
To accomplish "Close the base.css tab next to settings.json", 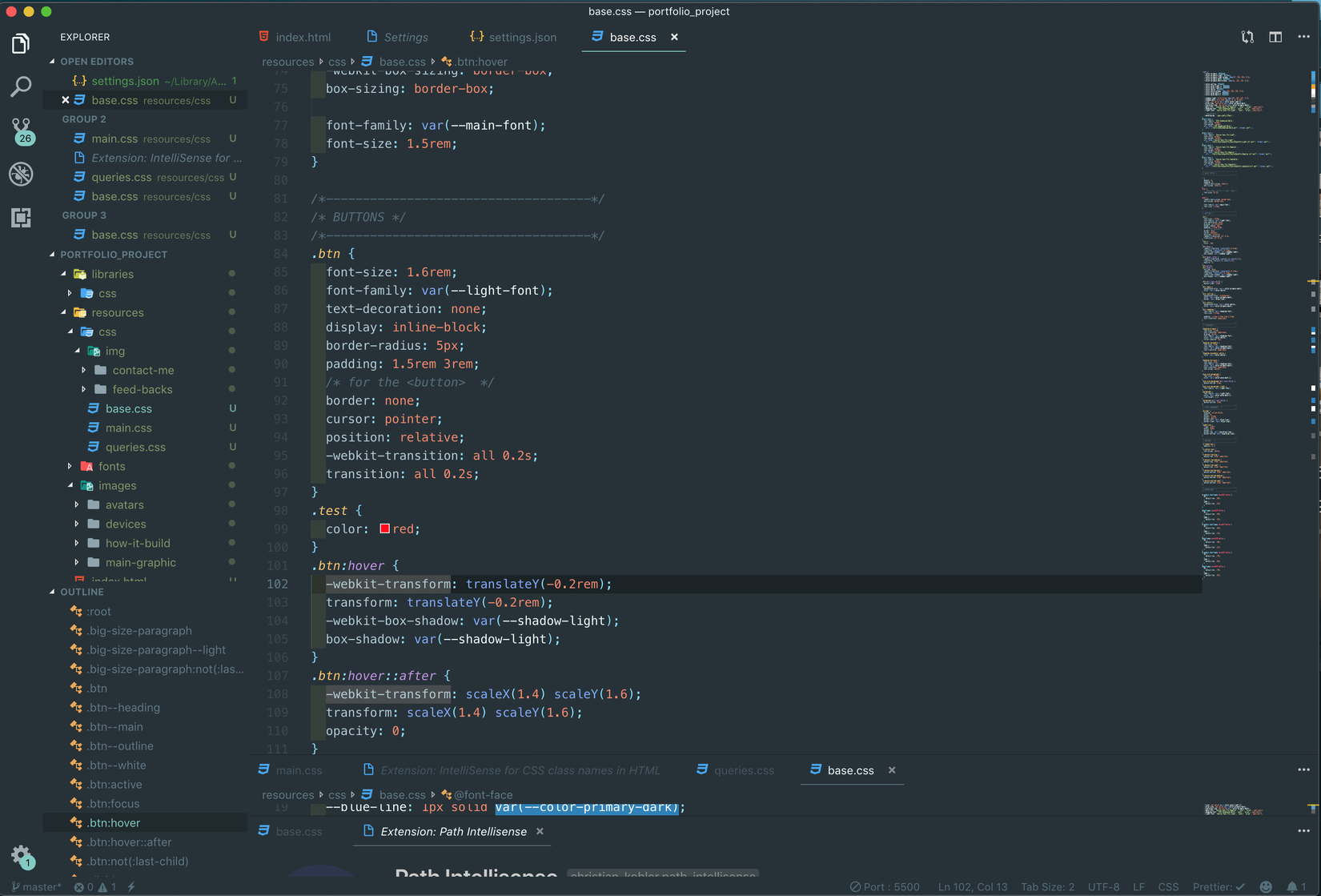I will (674, 37).
